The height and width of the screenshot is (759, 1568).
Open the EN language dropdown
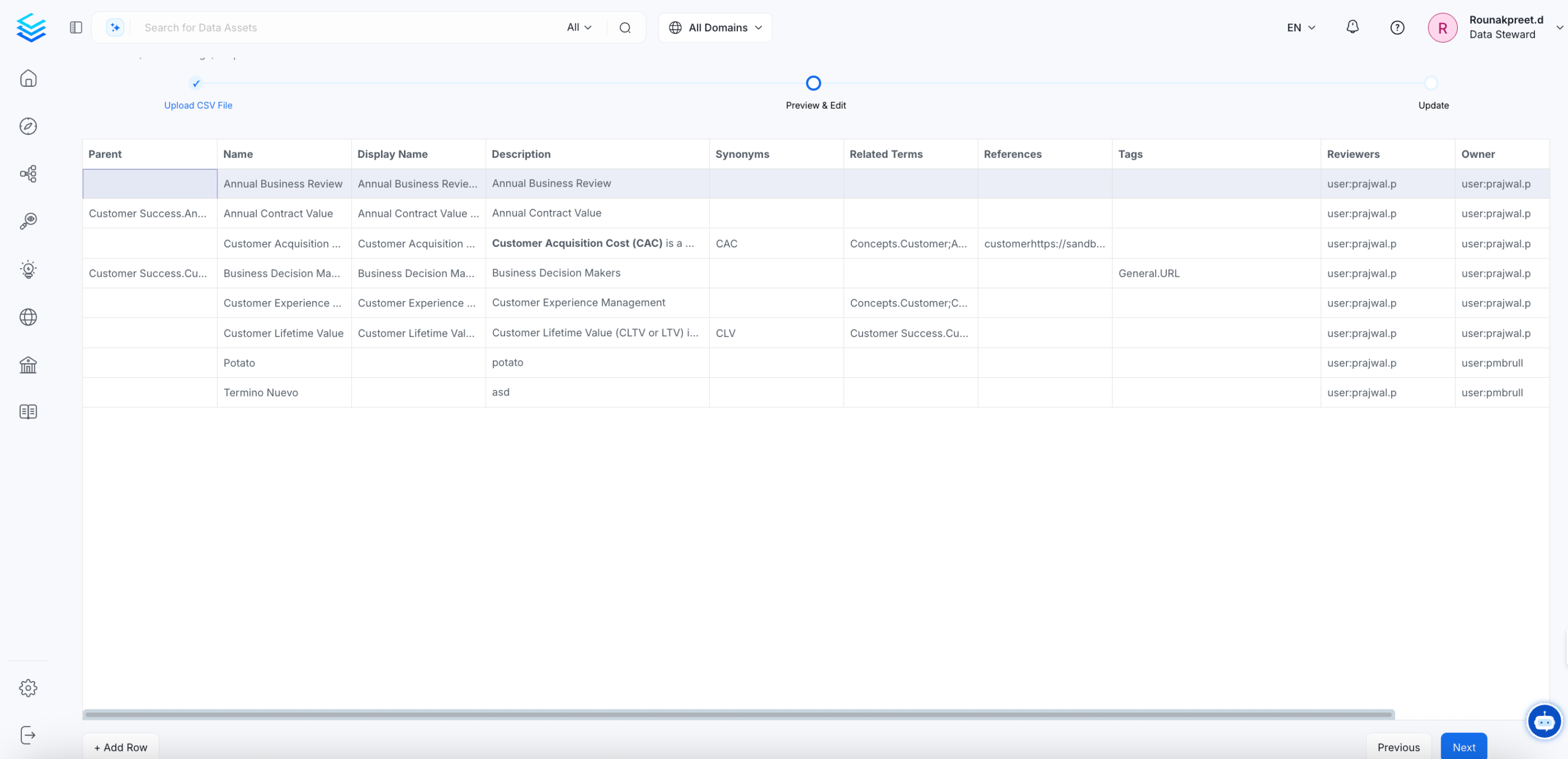1301,27
